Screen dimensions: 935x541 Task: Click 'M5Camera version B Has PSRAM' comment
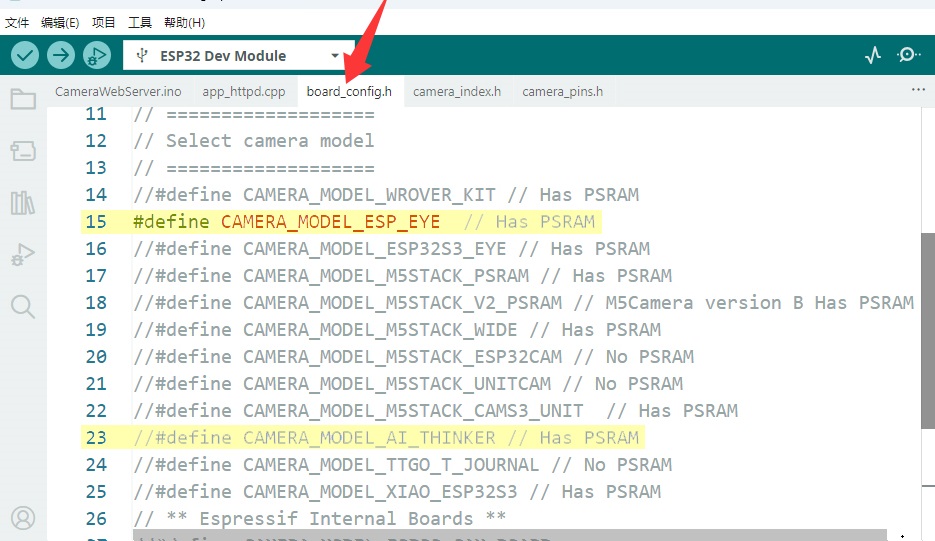pyautogui.click(x=744, y=303)
